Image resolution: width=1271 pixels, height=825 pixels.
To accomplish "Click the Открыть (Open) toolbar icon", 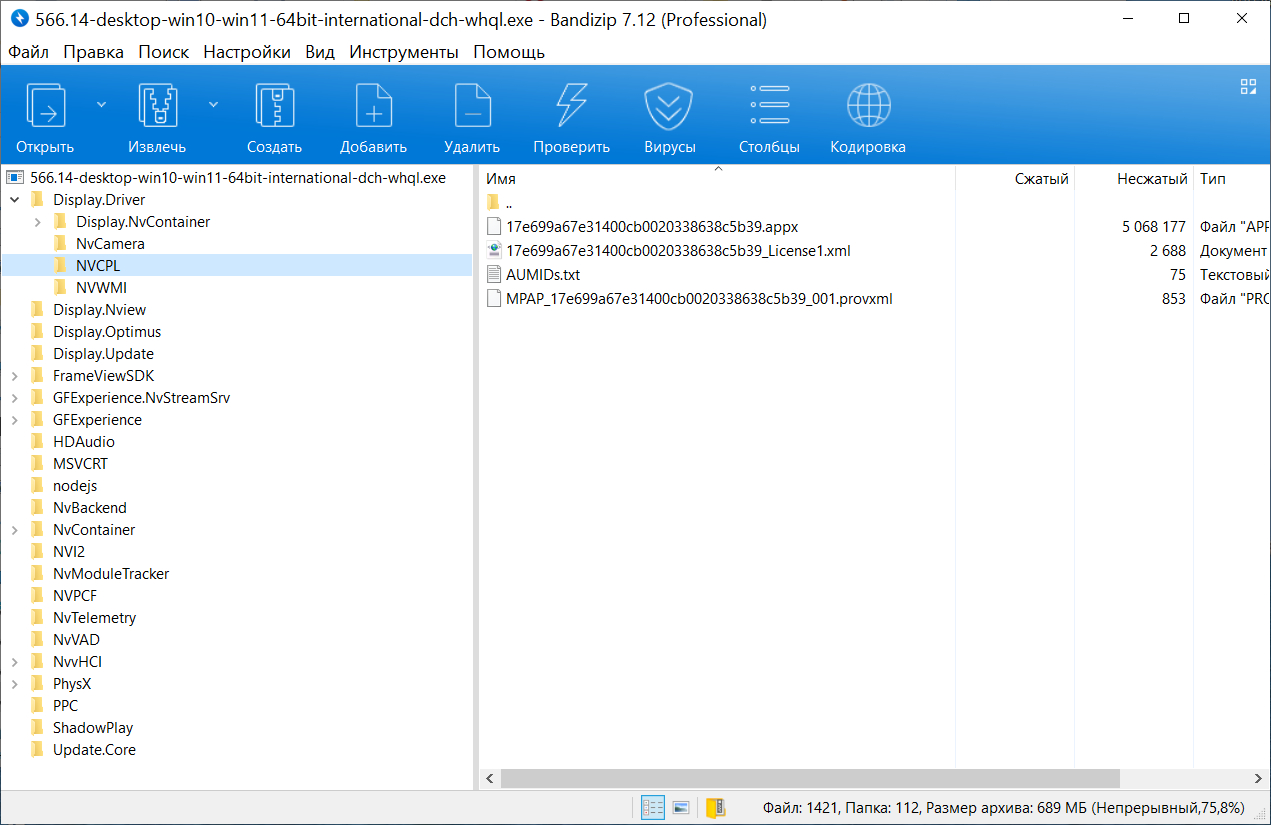I will coord(46,104).
